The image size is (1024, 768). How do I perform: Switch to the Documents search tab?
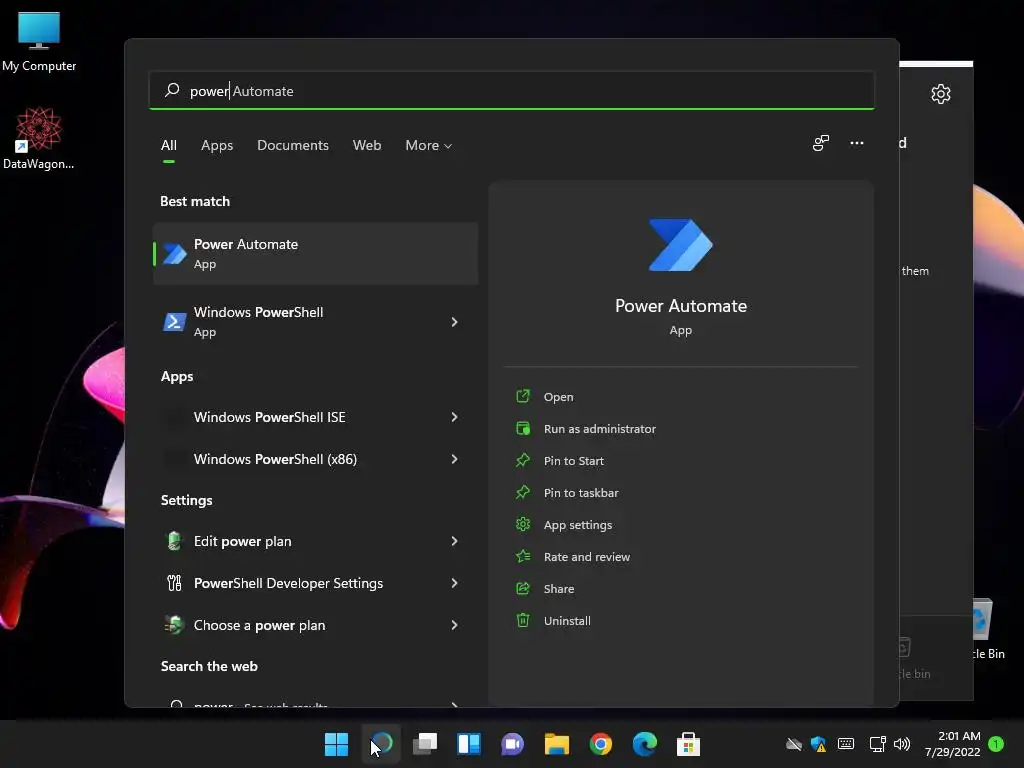click(x=293, y=145)
